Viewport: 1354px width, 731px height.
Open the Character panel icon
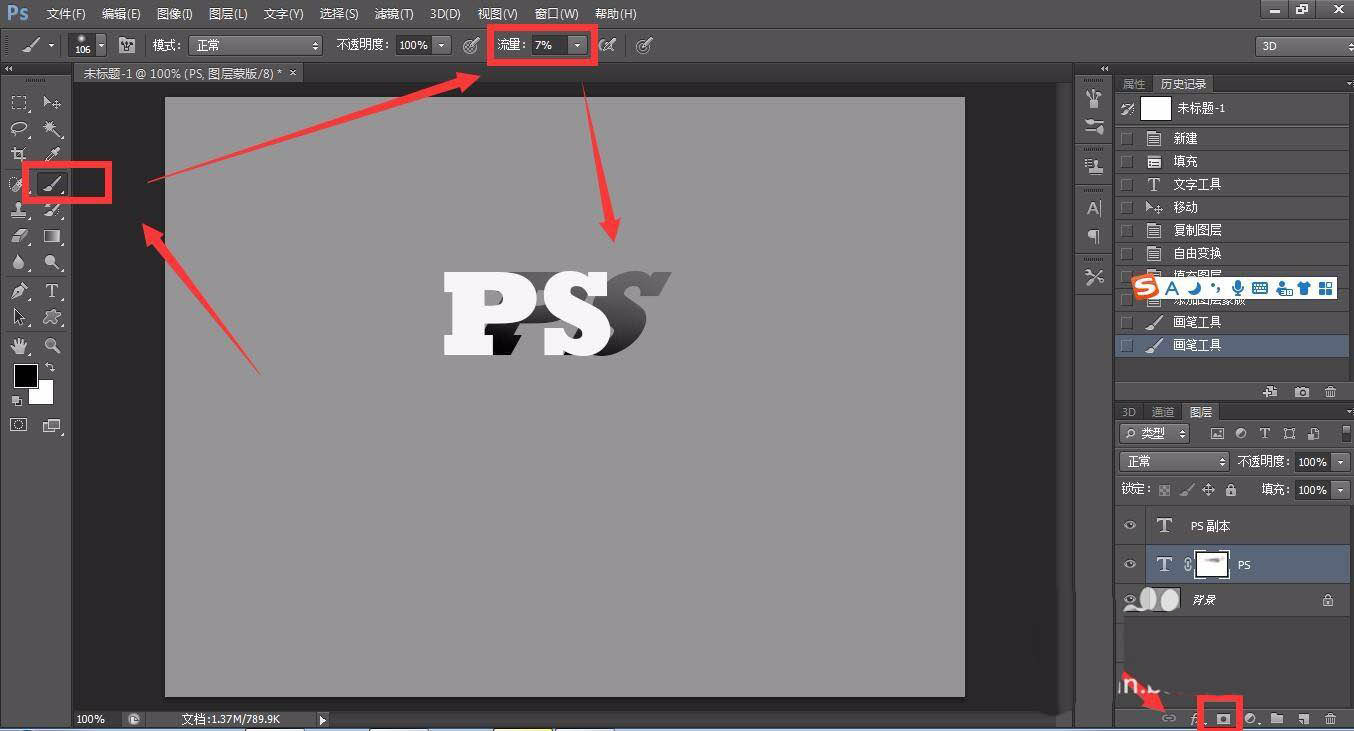pyautogui.click(x=1094, y=208)
